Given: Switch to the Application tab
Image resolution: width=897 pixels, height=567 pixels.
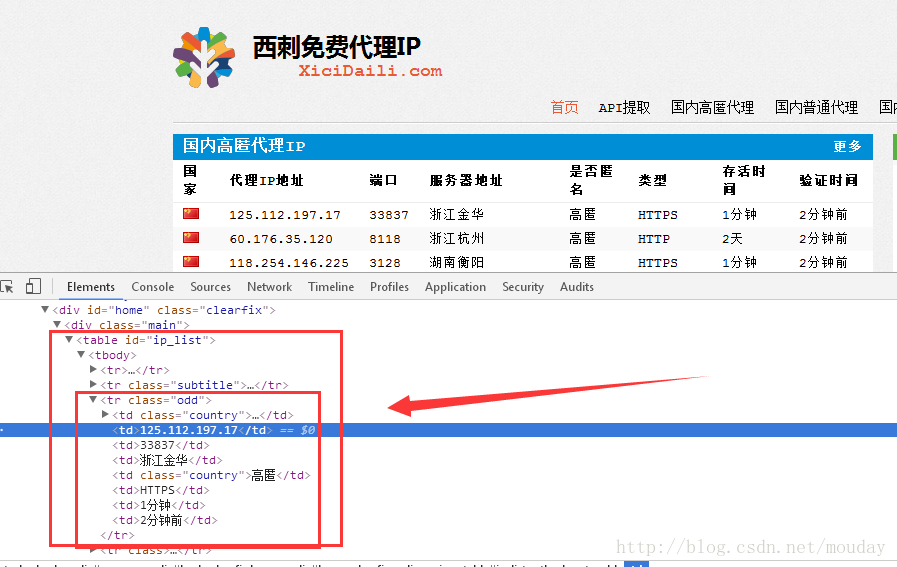Looking at the screenshot, I should point(455,287).
